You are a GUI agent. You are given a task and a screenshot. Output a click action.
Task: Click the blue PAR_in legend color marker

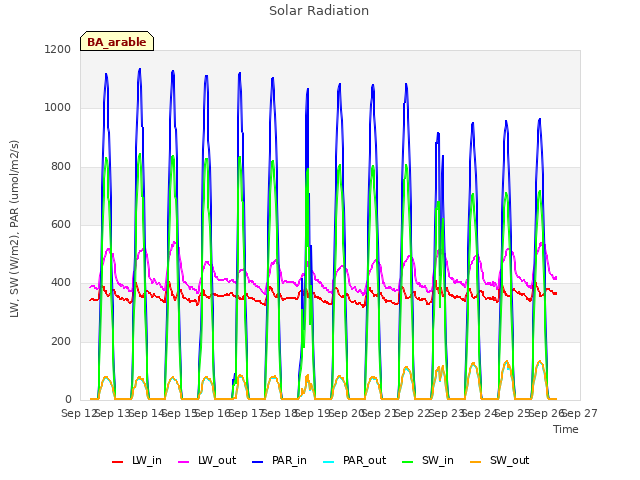click(258, 462)
